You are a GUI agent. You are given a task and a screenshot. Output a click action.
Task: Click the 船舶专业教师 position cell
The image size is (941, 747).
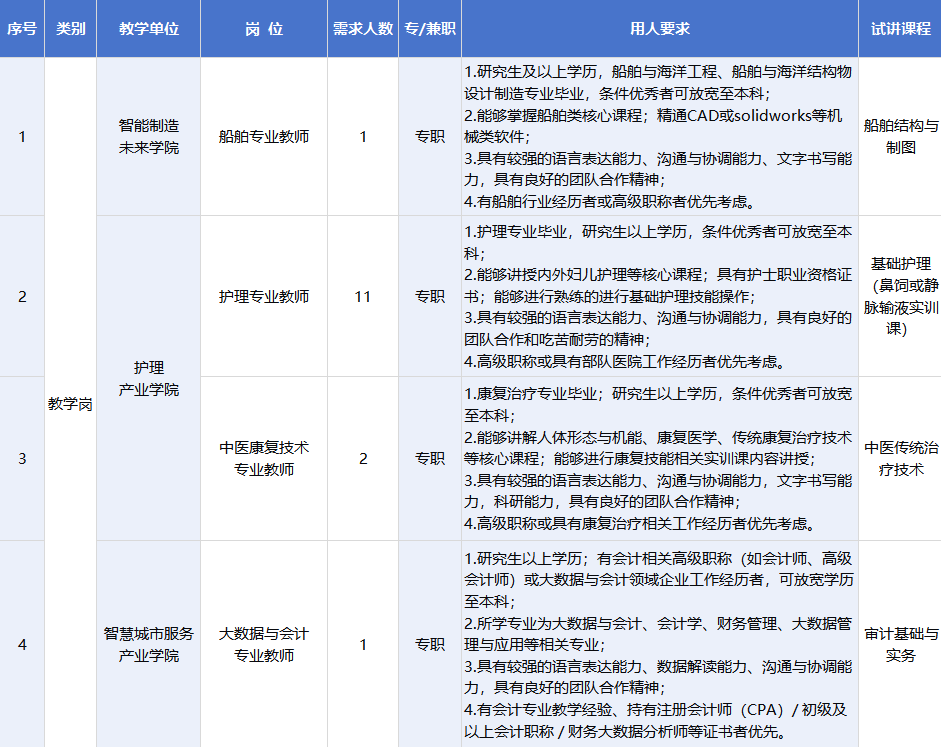coord(264,137)
